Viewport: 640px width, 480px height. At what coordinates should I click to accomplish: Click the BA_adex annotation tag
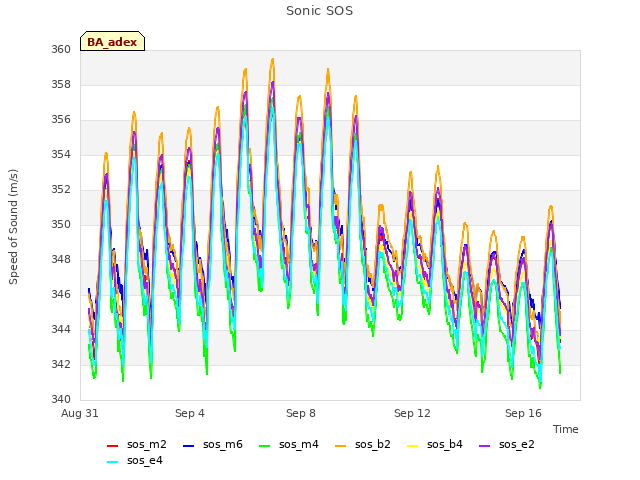112,41
